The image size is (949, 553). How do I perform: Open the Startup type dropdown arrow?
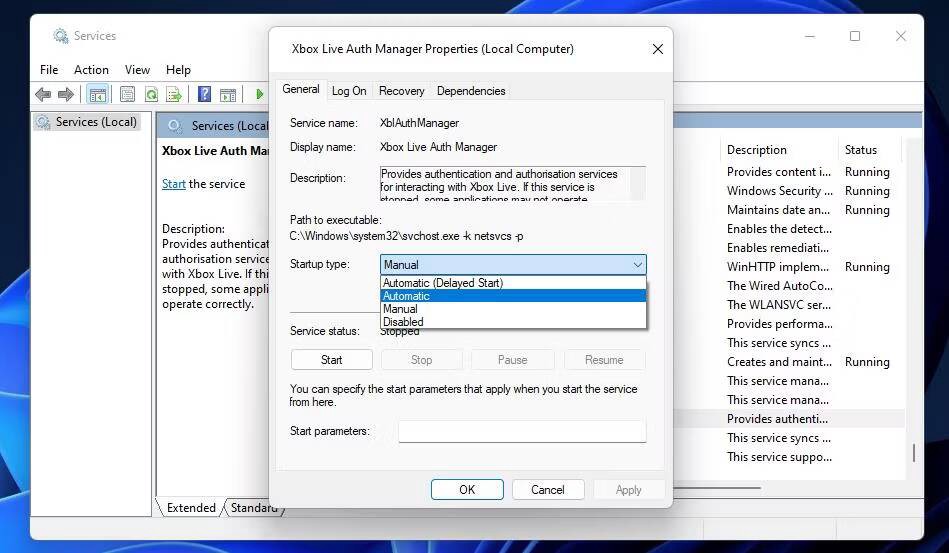(x=637, y=265)
